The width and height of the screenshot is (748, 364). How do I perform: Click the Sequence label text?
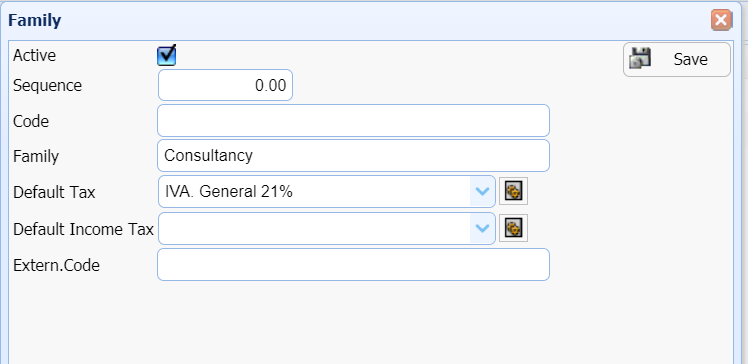[47, 86]
